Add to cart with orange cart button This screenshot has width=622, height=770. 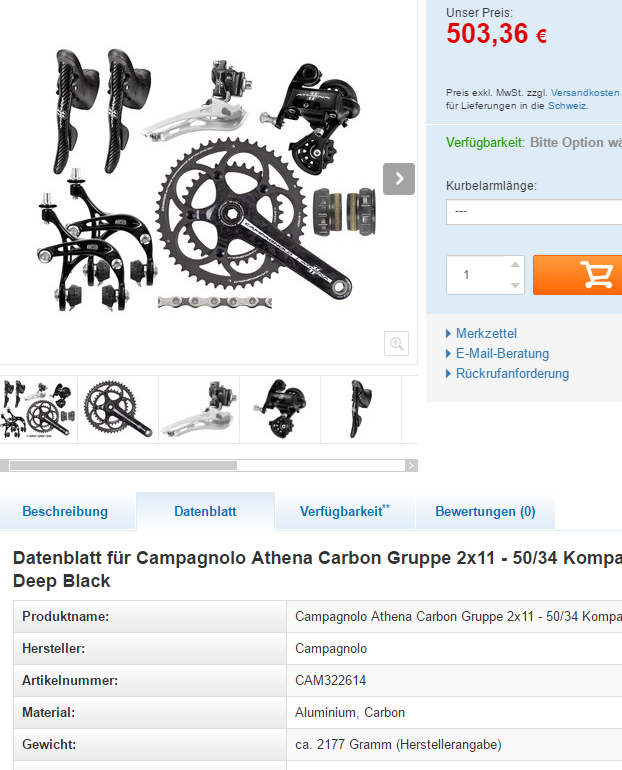pos(577,275)
